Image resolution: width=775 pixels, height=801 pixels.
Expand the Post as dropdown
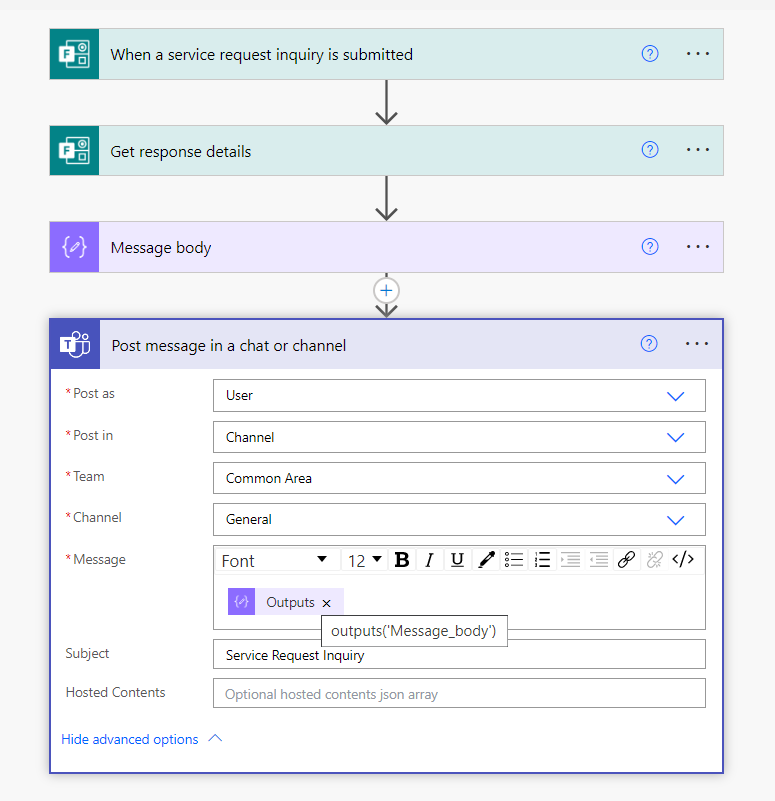pyautogui.click(x=675, y=396)
